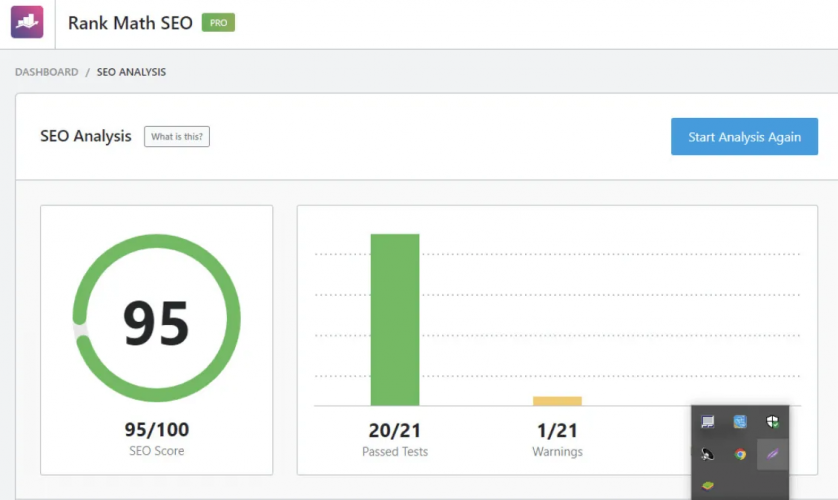Open Windows Security shield tray icon
838x500 pixels.
click(772, 422)
